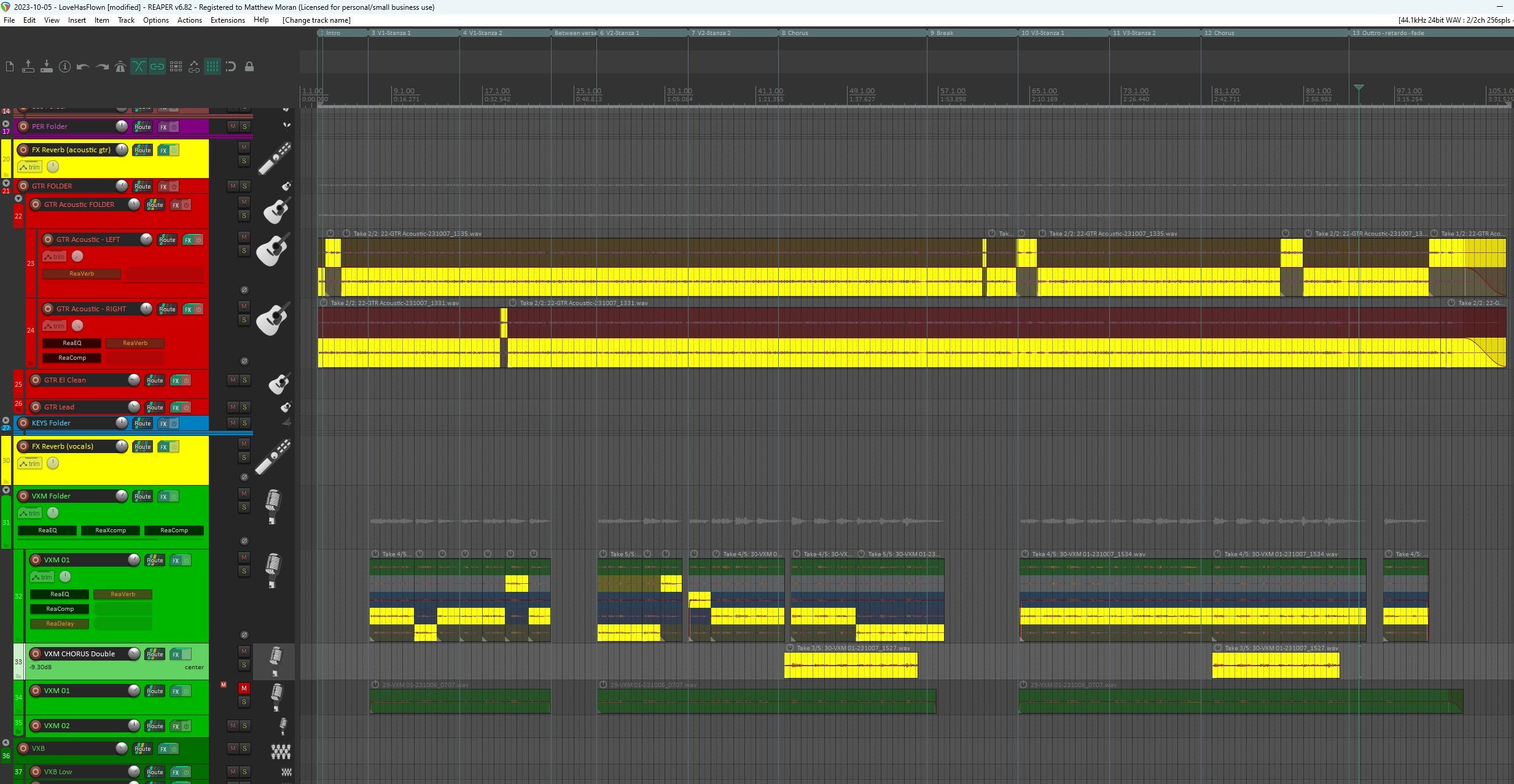This screenshot has width=1514, height=784.
Task: Click the FX Reverb (acoustic gtr) track icon
Action: click(273, 159)
